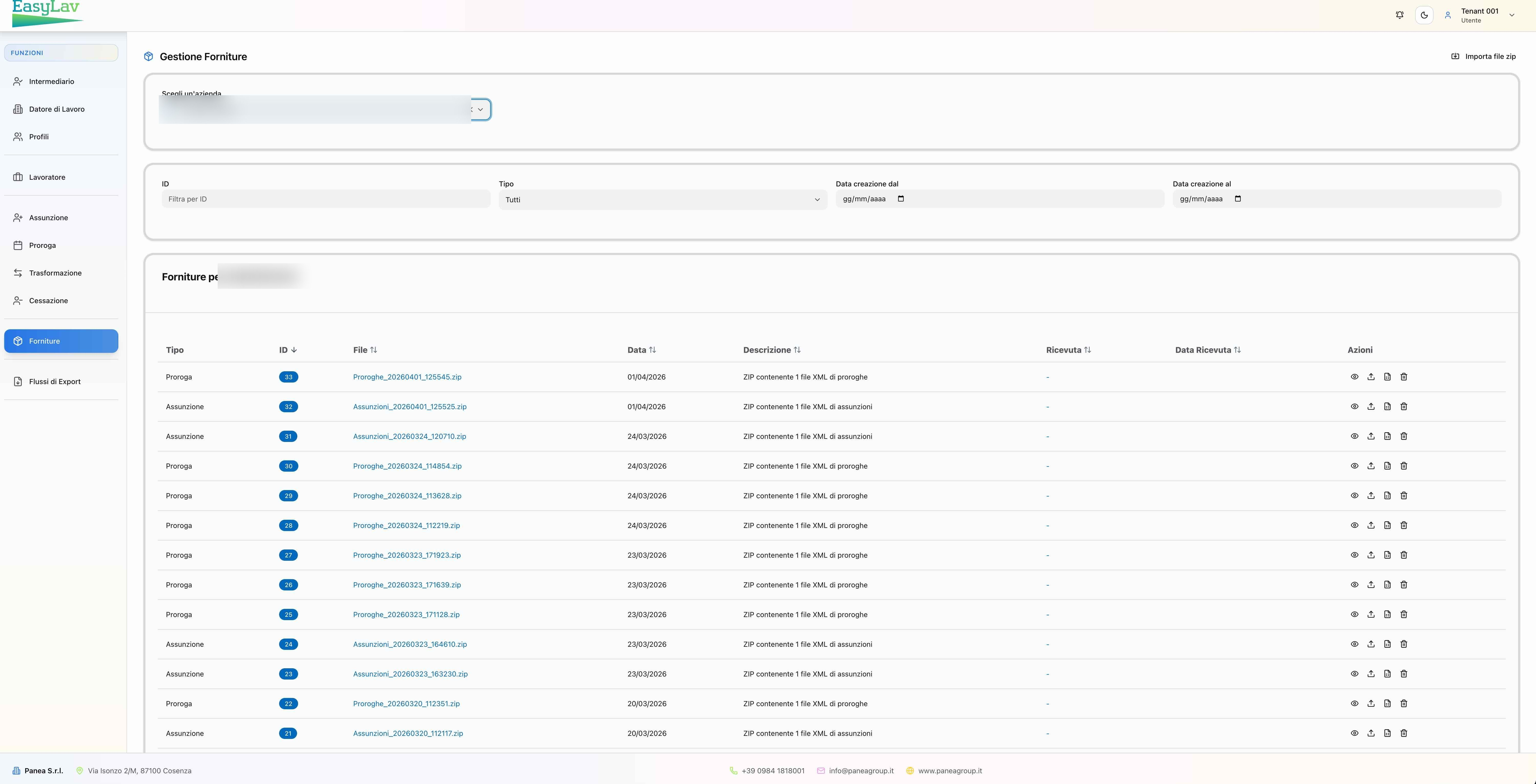This screenshot has height=784, width=1536.
Task: Sort table by Ricevuta column
Action: (1069, 350)
